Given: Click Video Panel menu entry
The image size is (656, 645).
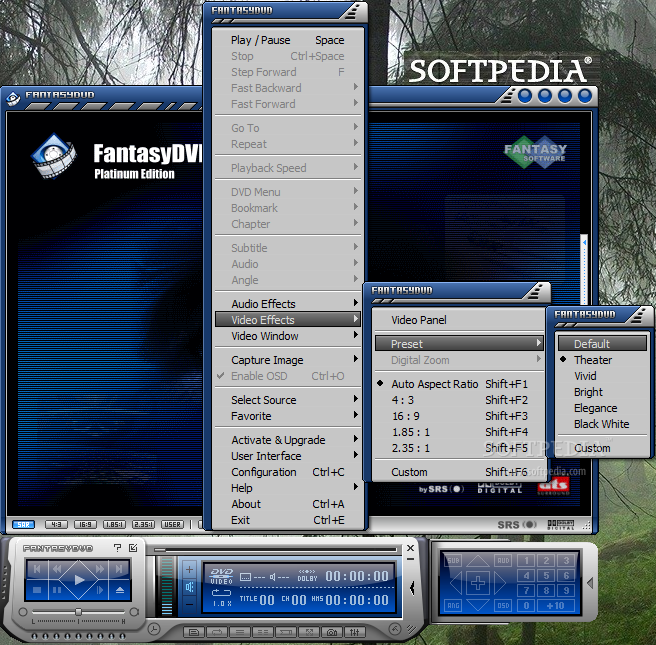Looking at the screenshot, I should (419, 320).
